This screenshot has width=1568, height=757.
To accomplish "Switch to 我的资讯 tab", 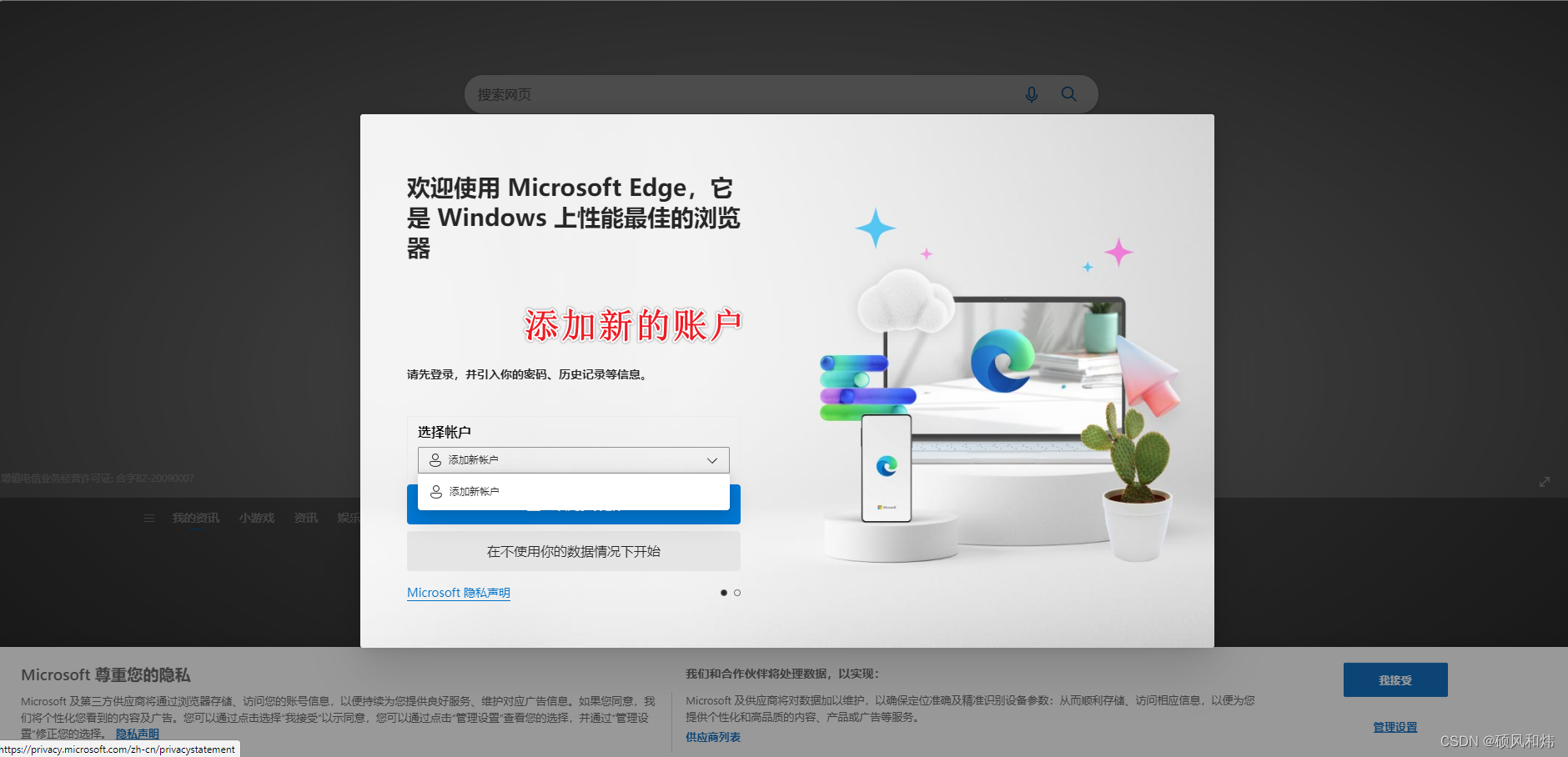I will pyautogui.click(x=196, y=518).
